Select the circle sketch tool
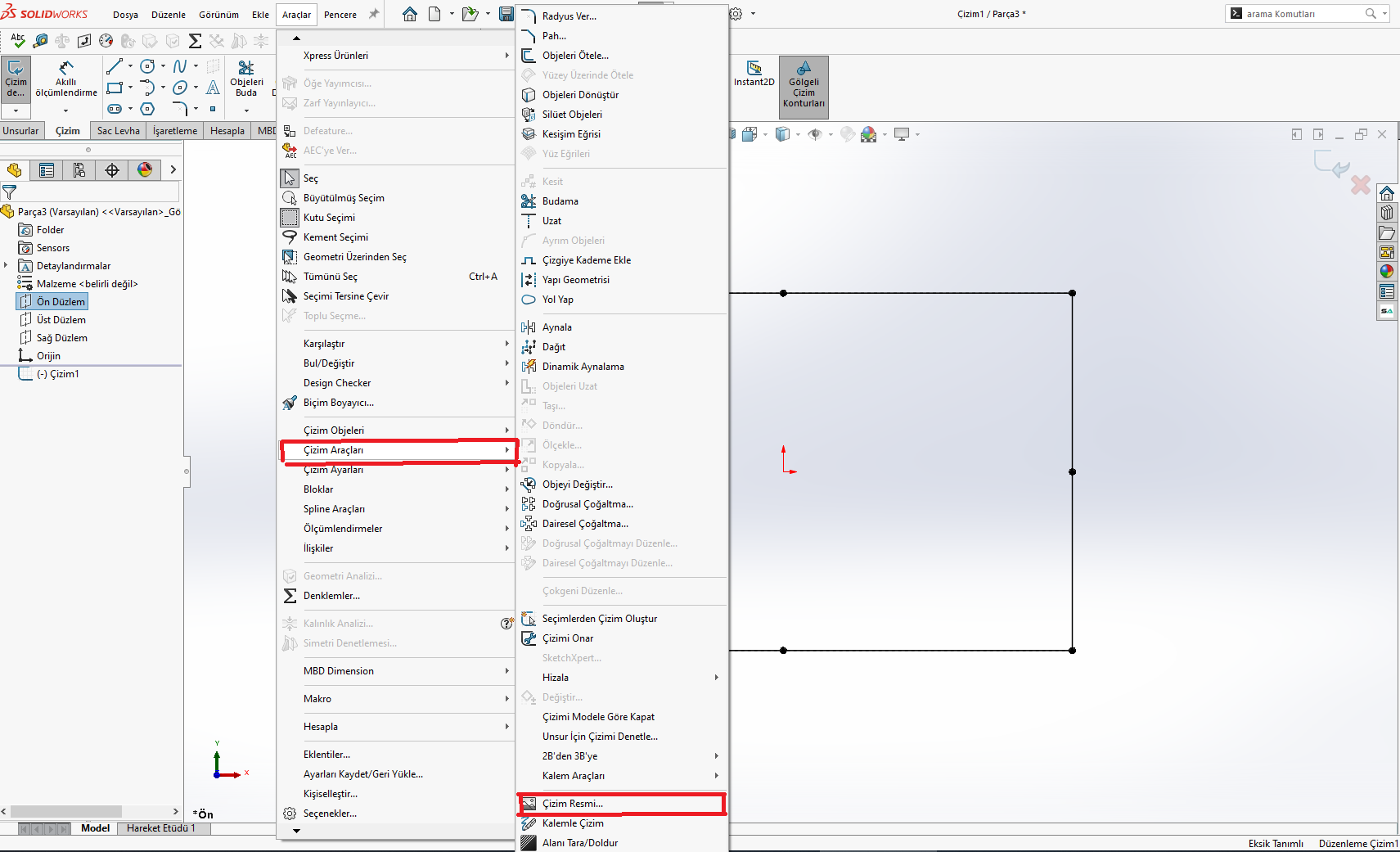The height and width of the screenshot is (852, 1400). [147, 66]
